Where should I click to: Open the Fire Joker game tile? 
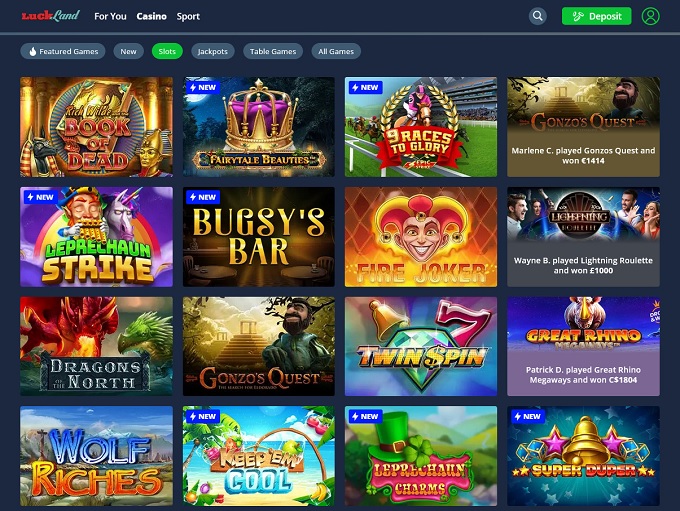pos(421,237)
